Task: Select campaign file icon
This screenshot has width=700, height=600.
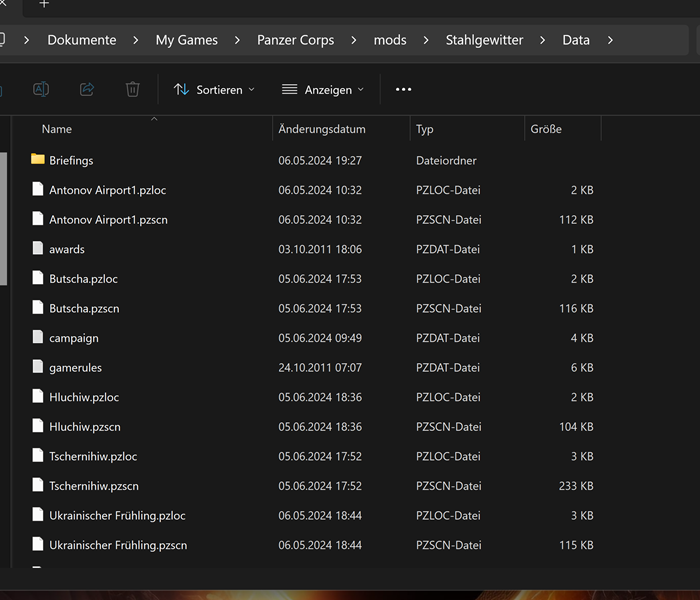Action: 38,337
